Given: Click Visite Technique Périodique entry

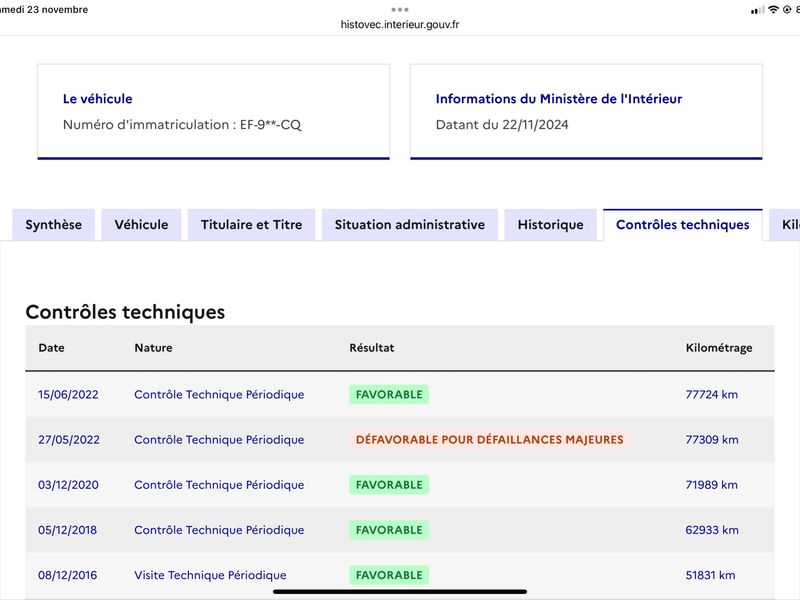Looking at the screenshot, I should pyautogui.click(x=210, y=575).
